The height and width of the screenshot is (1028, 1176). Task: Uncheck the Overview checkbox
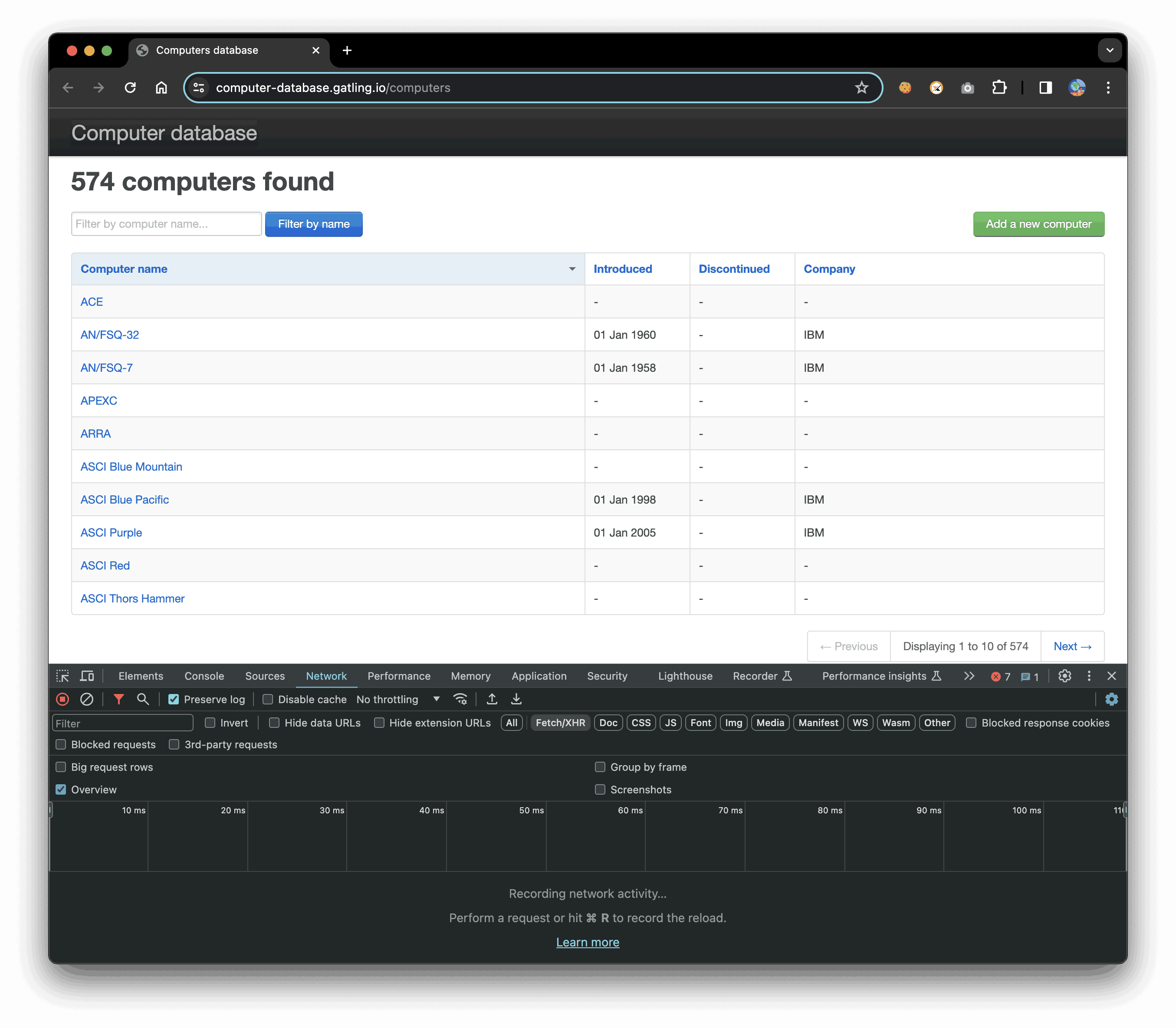coord(61,789)
